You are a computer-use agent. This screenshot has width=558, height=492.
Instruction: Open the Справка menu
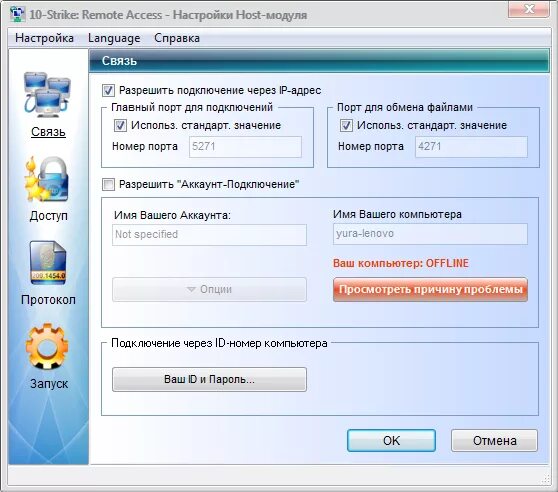pos(177,38)
